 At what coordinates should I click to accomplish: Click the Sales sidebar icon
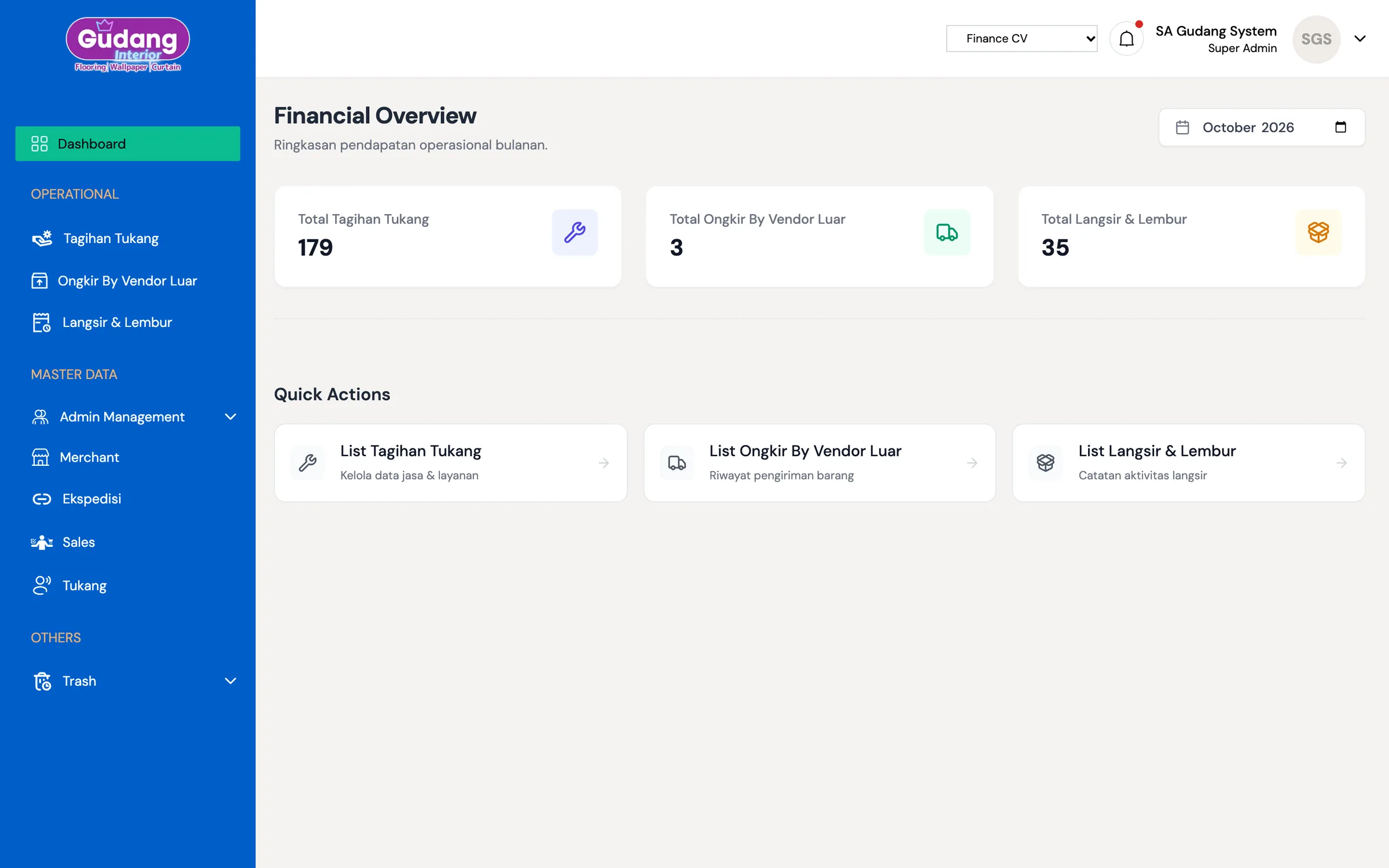coord(42,542)
